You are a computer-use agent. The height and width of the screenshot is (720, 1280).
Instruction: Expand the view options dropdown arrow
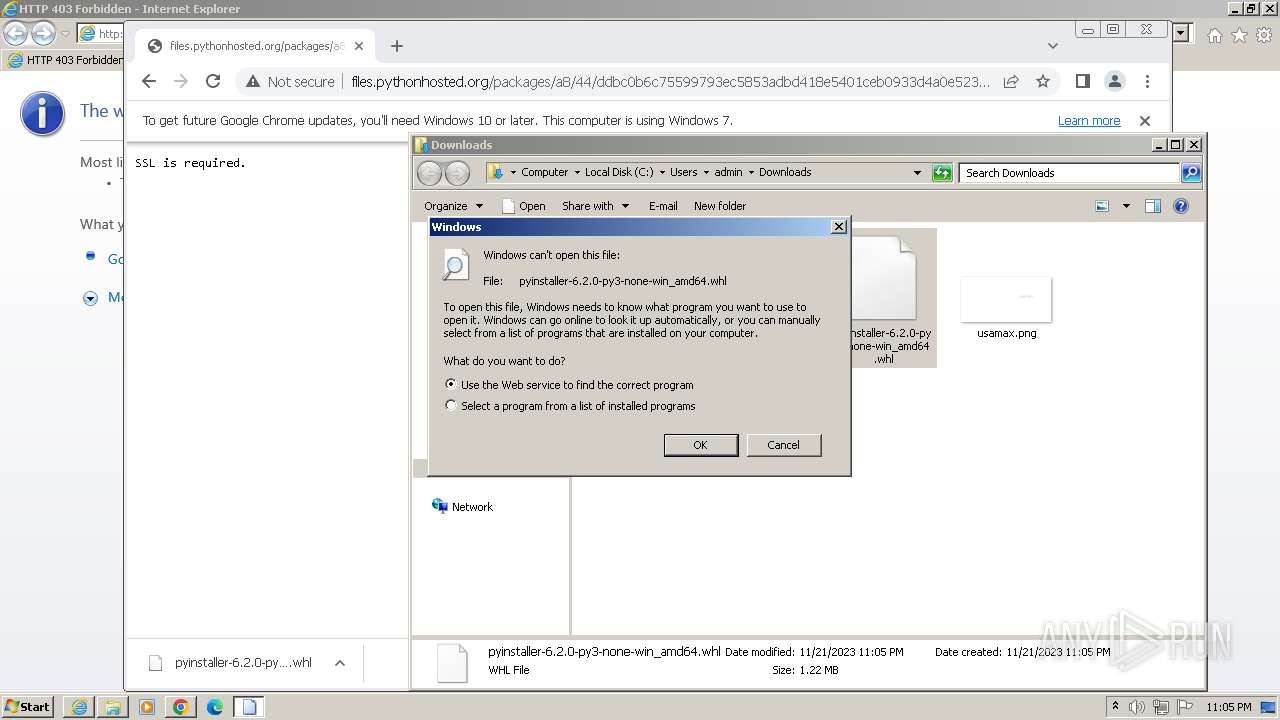pyautogui.click(x=1126, y=206)
